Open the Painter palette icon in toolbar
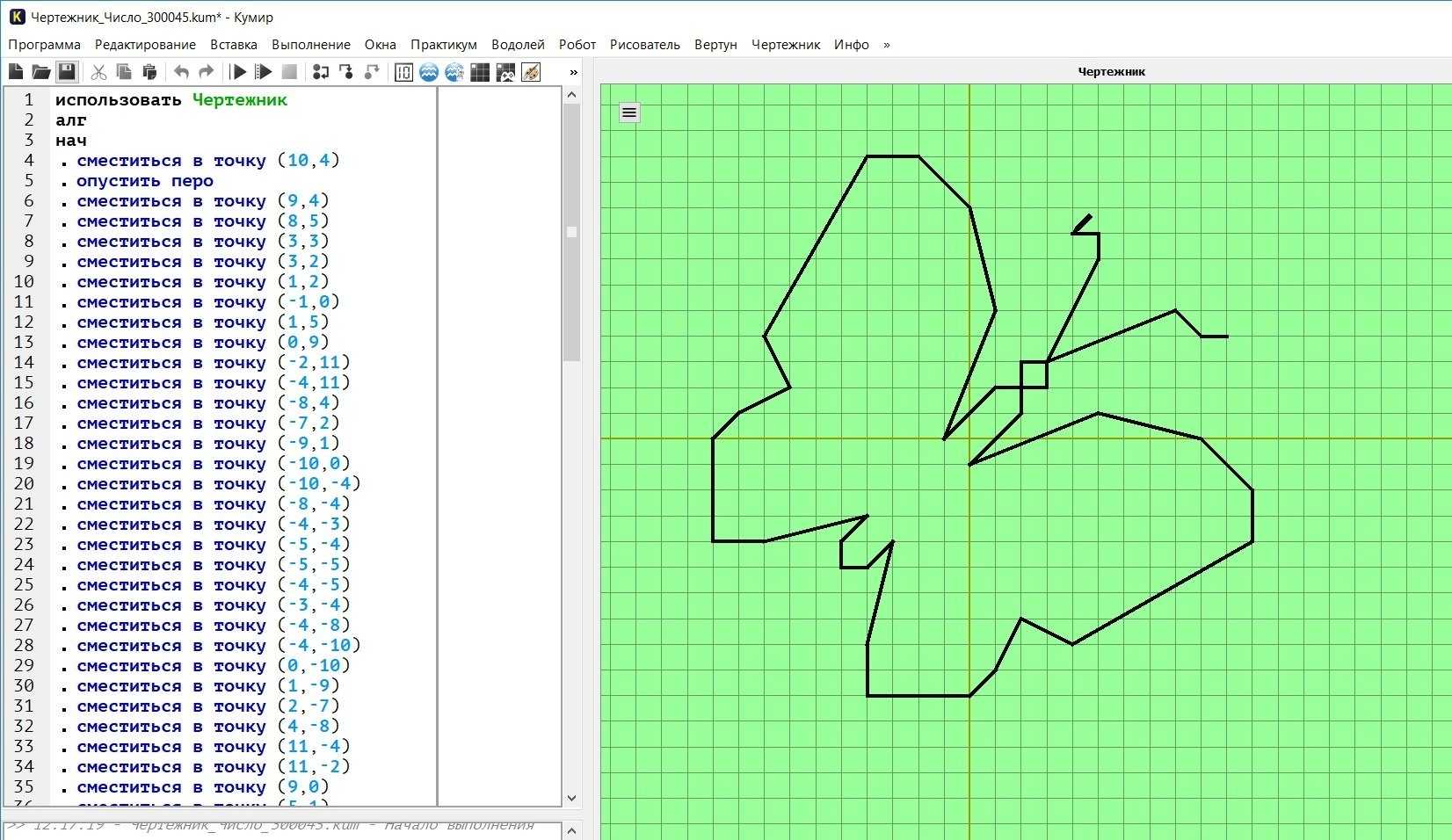 point(531,72)
